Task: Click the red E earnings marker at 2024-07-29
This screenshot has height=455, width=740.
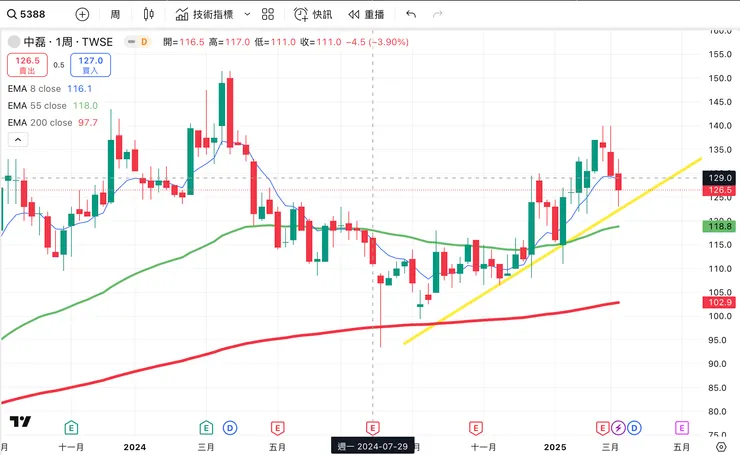Action: [373, 428]
